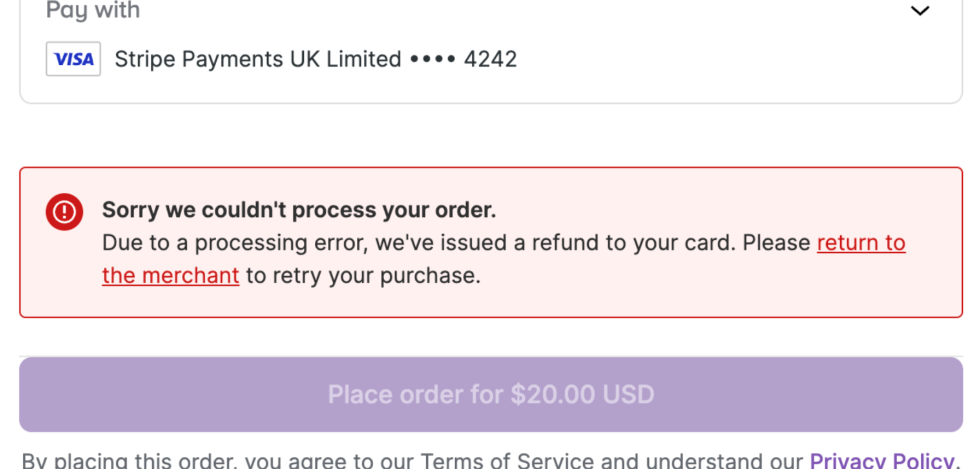Click the Visa card logo icon
This screenshot has height=469, width=980.
coord(73,59)
